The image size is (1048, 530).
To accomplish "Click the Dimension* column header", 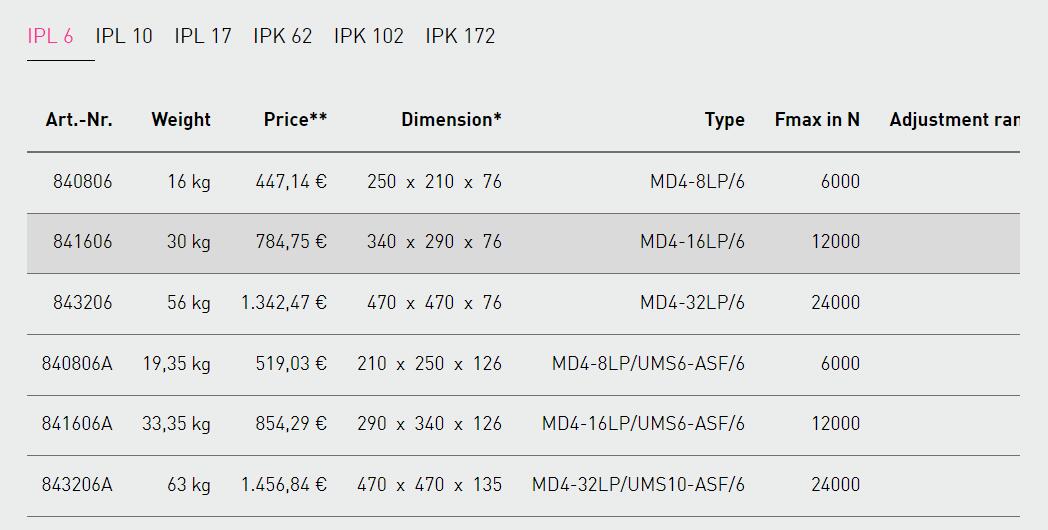I will [451, 120].
